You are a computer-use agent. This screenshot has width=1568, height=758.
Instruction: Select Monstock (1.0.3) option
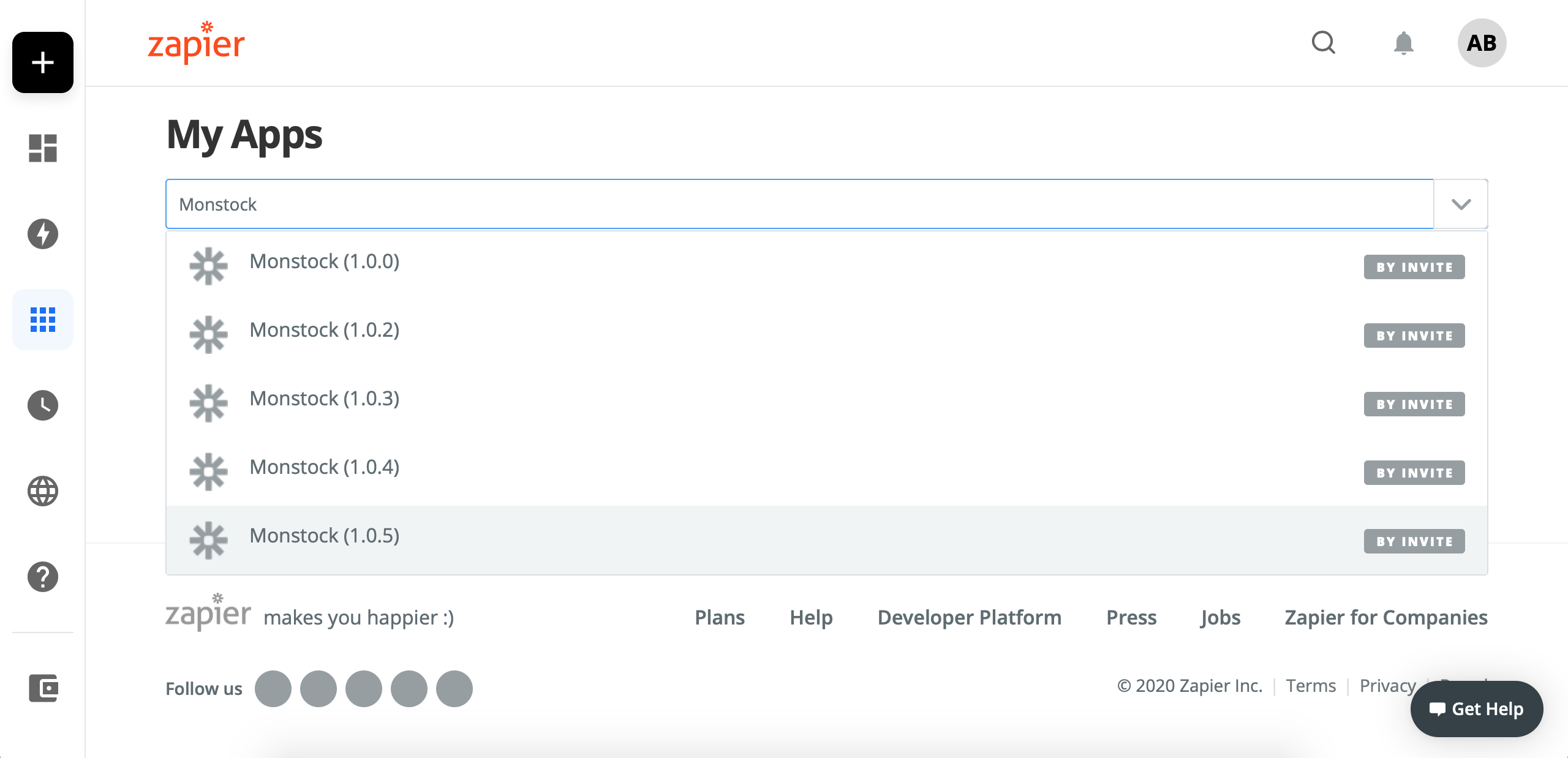[x=827, y=403]
